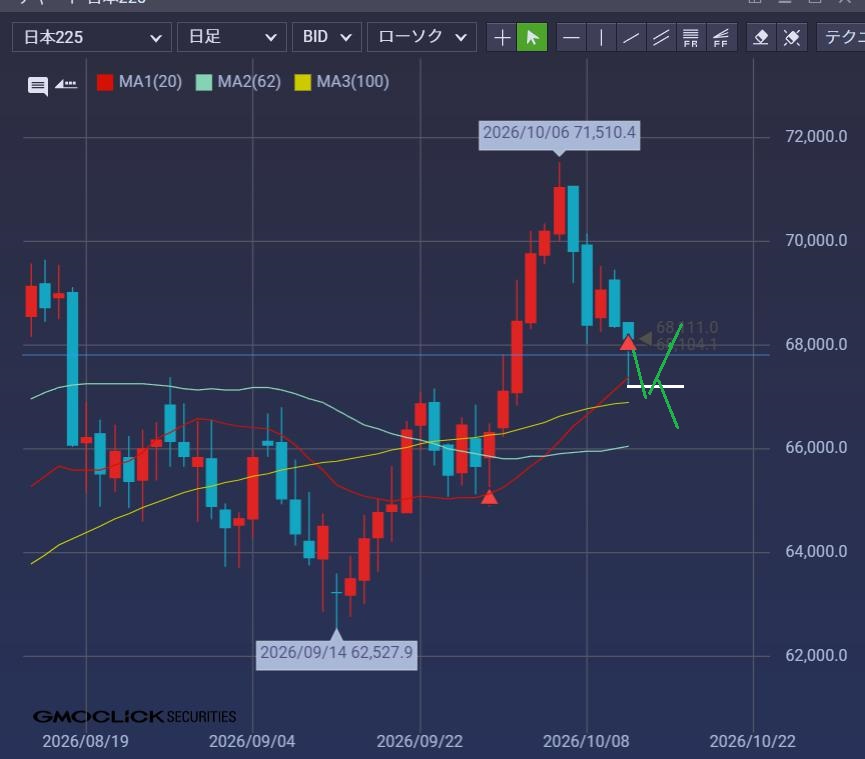This screenshot has width=865, height=759.
Task: Click the erase-all drawings icon
Action: [x=792, y=38]
